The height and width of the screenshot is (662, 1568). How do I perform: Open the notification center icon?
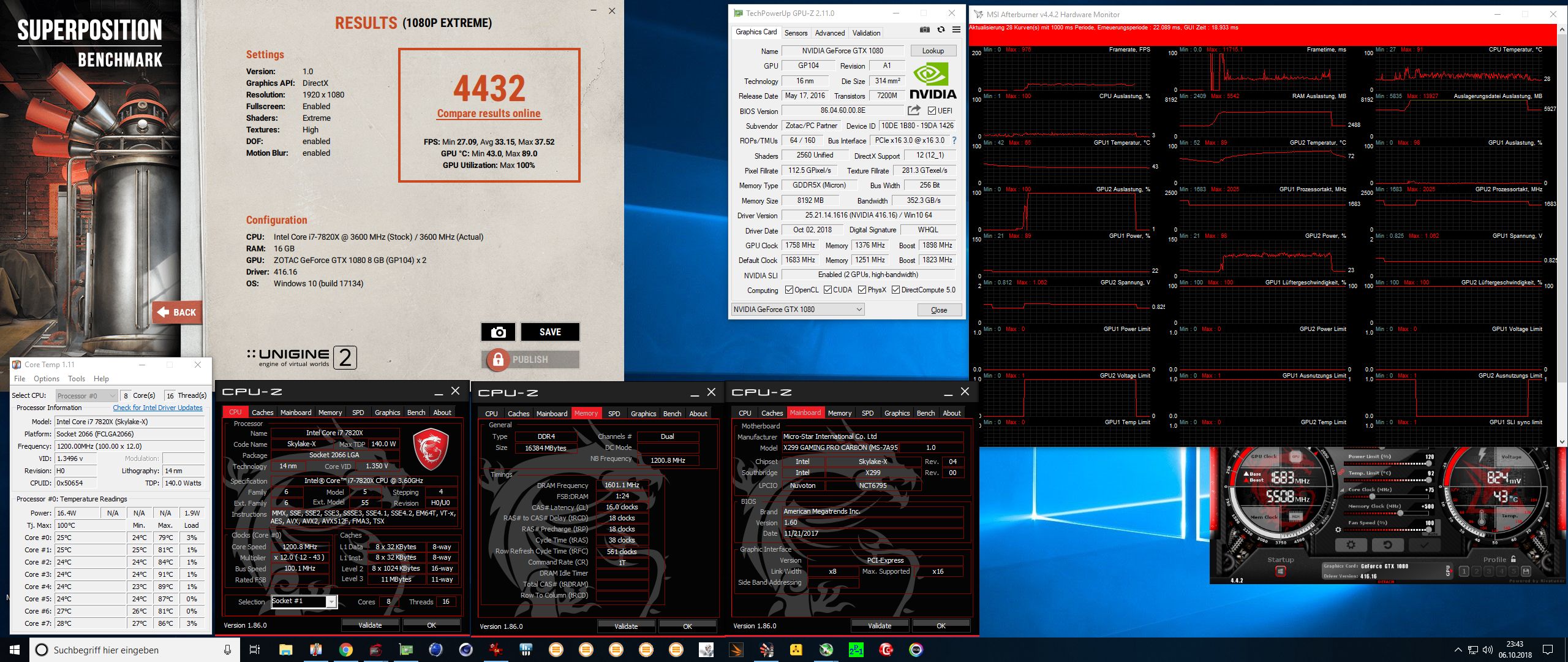(1547, 650)
